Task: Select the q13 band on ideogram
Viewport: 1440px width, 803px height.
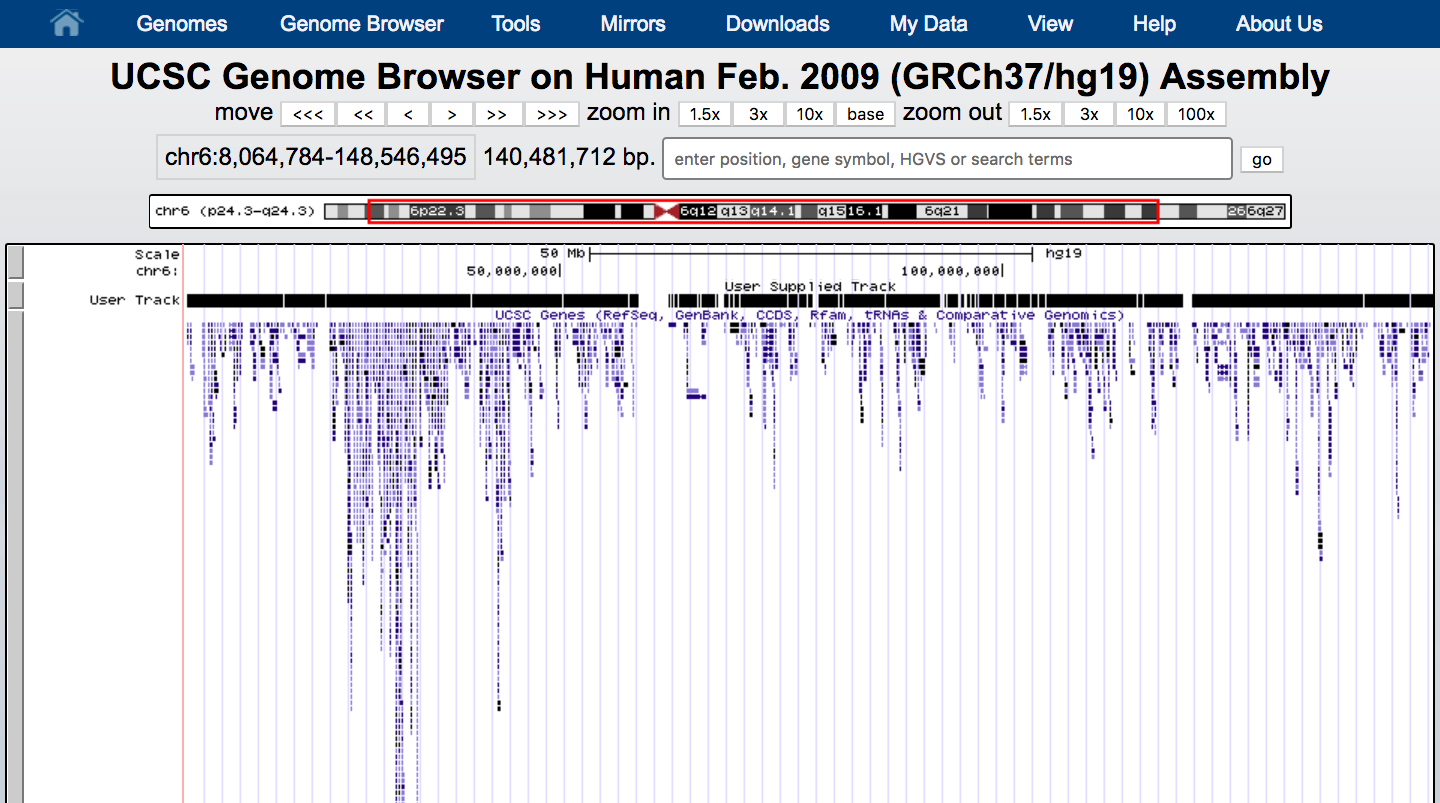Action: coord(735,211)
